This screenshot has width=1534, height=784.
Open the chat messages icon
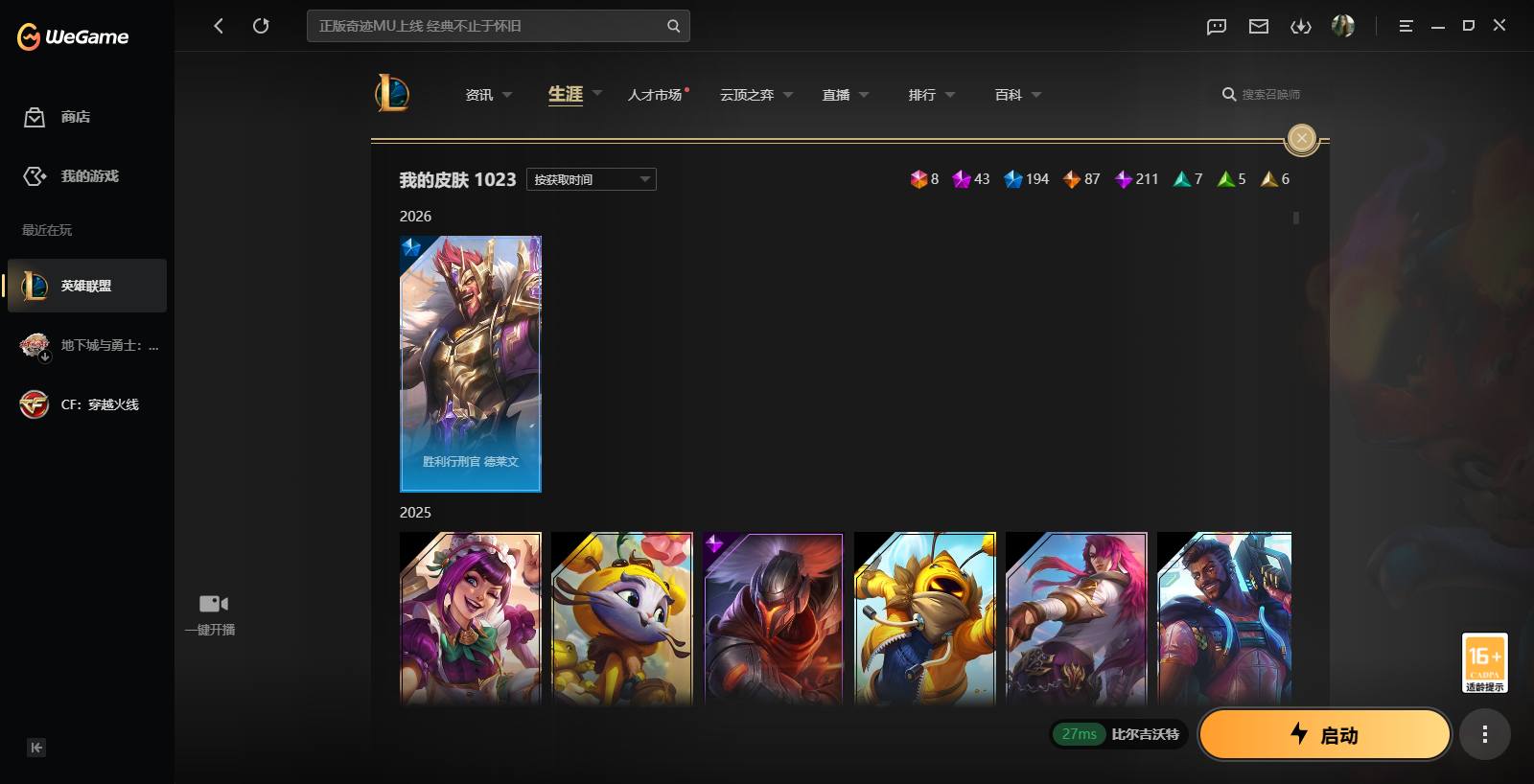(x=1217, y=26)
